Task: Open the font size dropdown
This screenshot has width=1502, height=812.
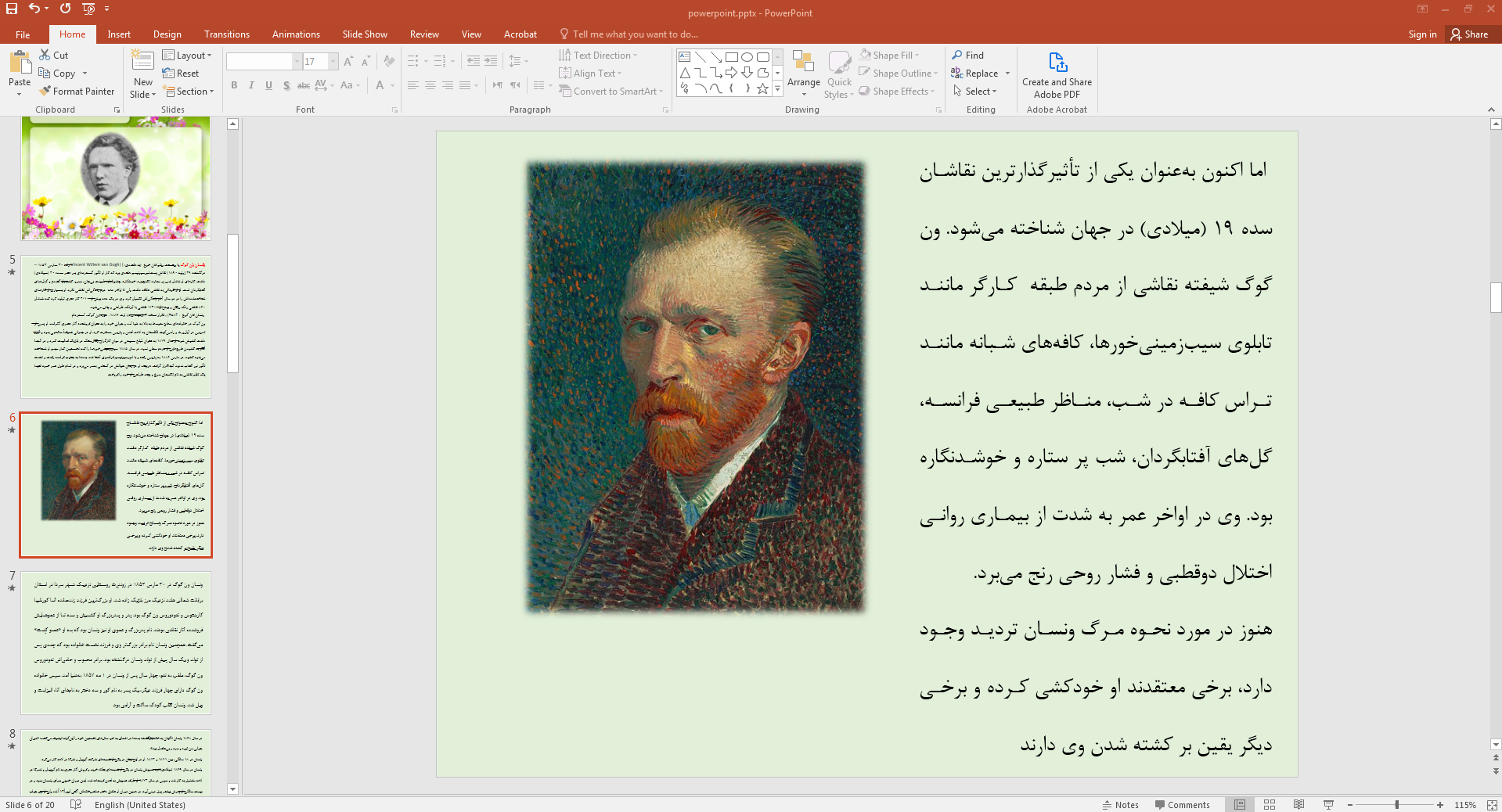Action: [x=333, y=62]
